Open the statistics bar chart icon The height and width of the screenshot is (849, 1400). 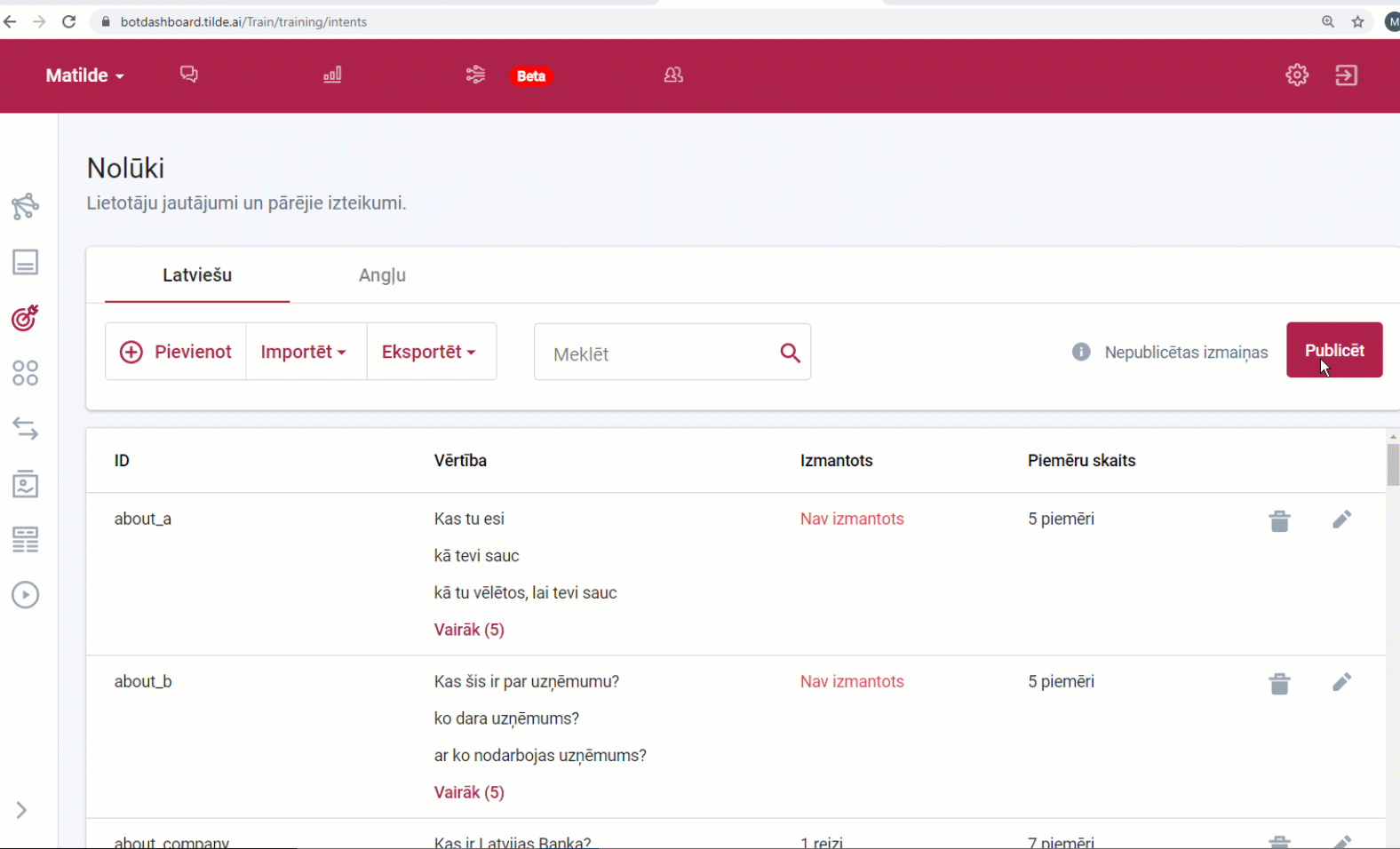tap(332, 75)
